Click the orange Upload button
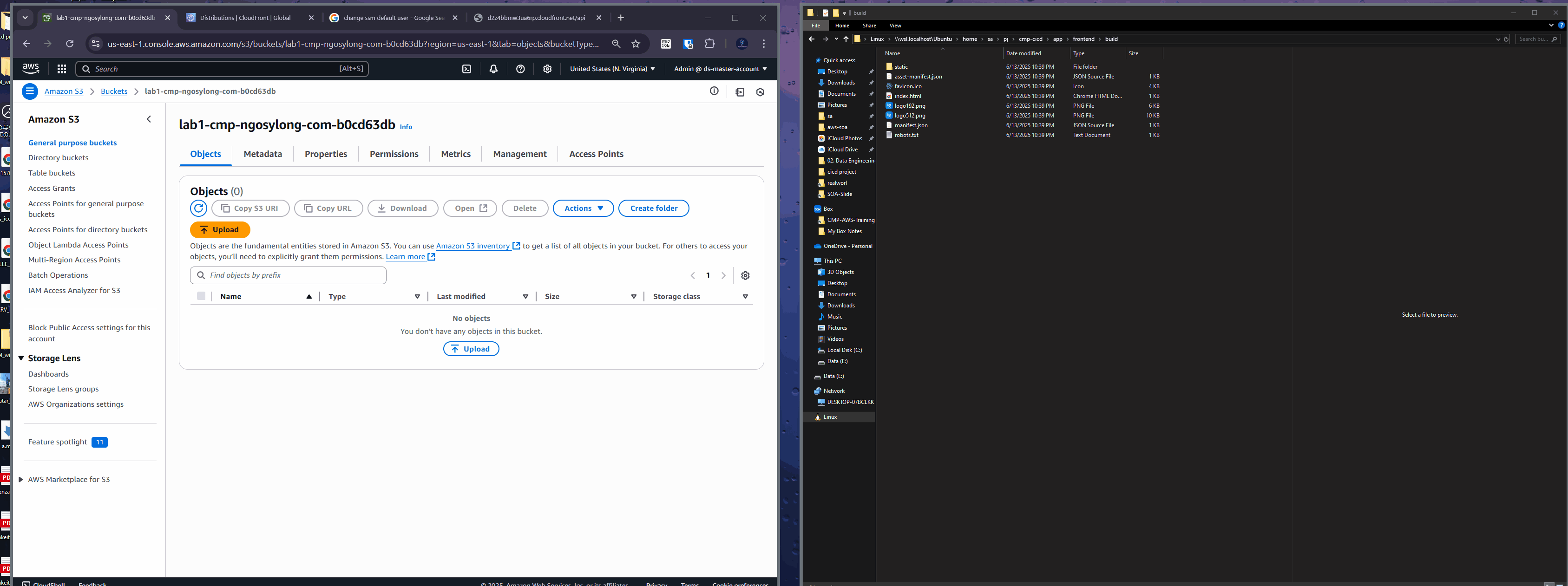This screenshot has height=586, width=1568. click(220, 230)
